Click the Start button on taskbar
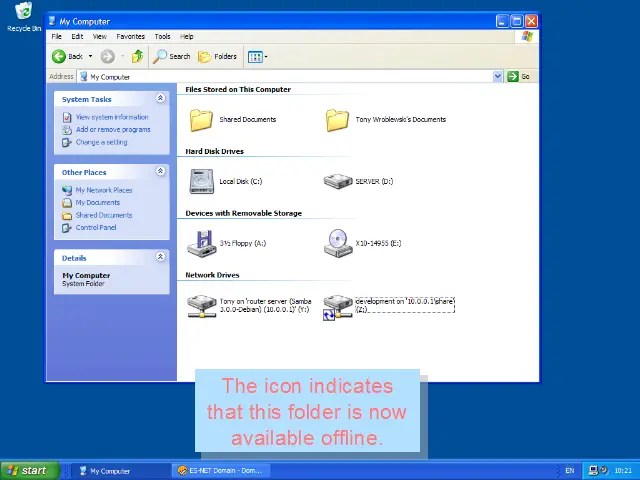The image size is (640, 480). coord(27,470)
